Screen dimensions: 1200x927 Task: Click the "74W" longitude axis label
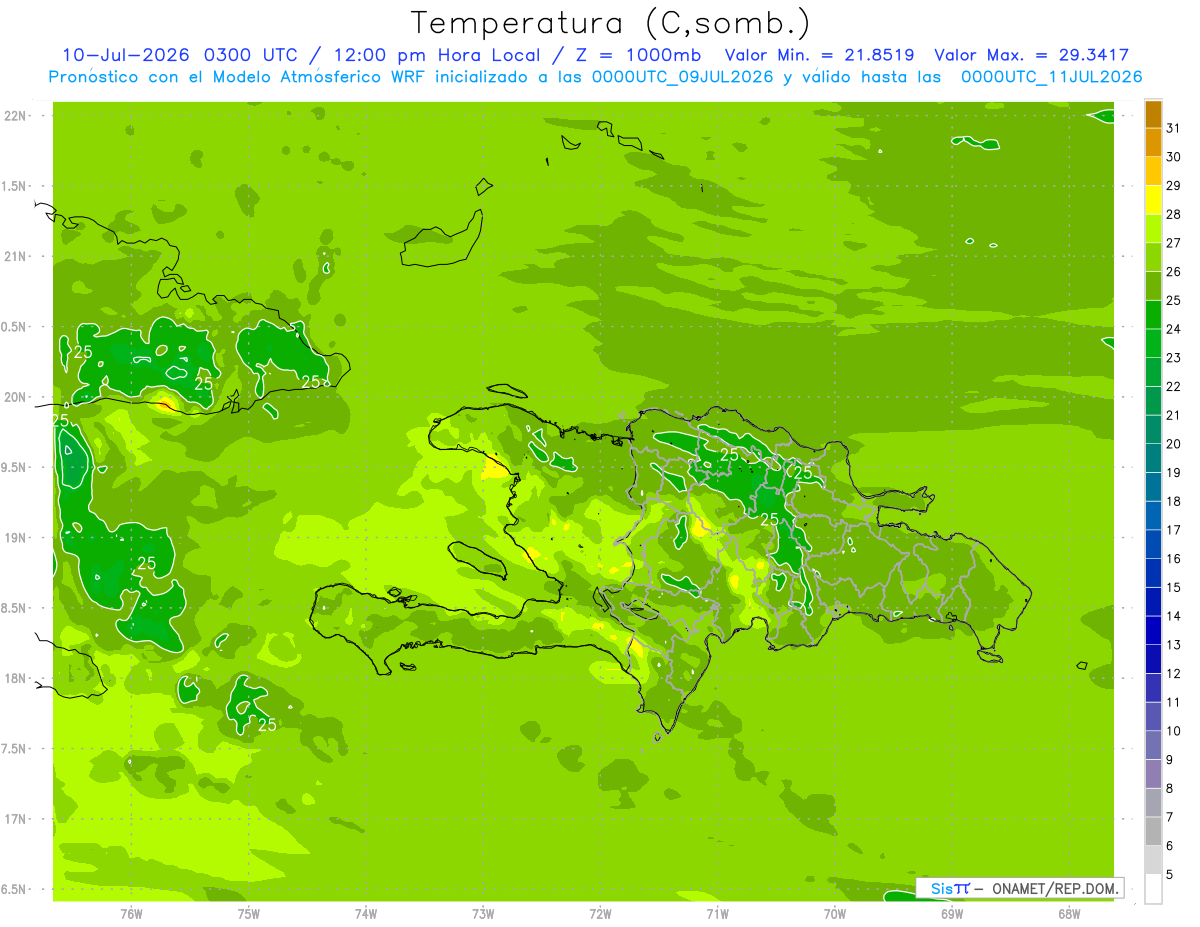pos(366,914)
